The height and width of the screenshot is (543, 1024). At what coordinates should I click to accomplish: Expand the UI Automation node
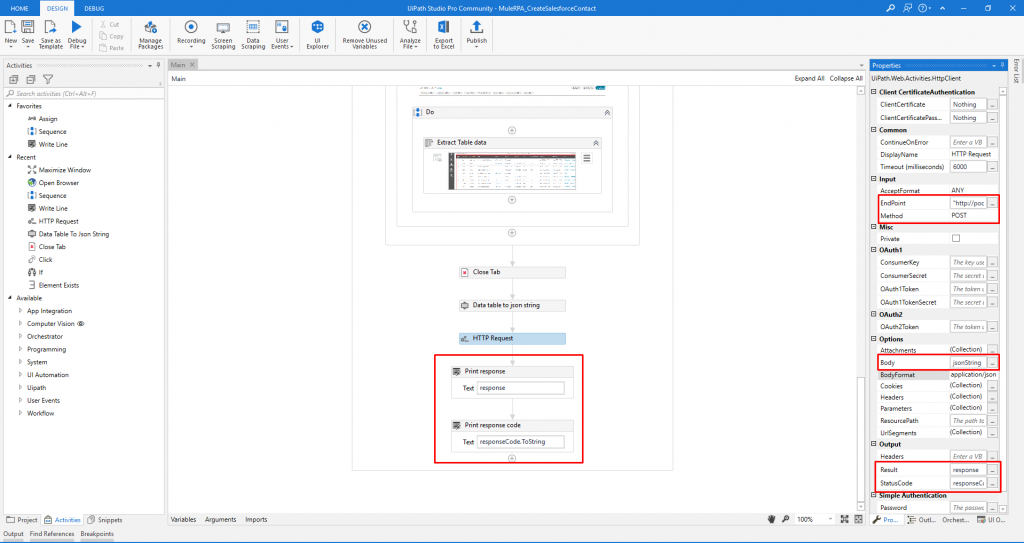(x=20, y=375)
